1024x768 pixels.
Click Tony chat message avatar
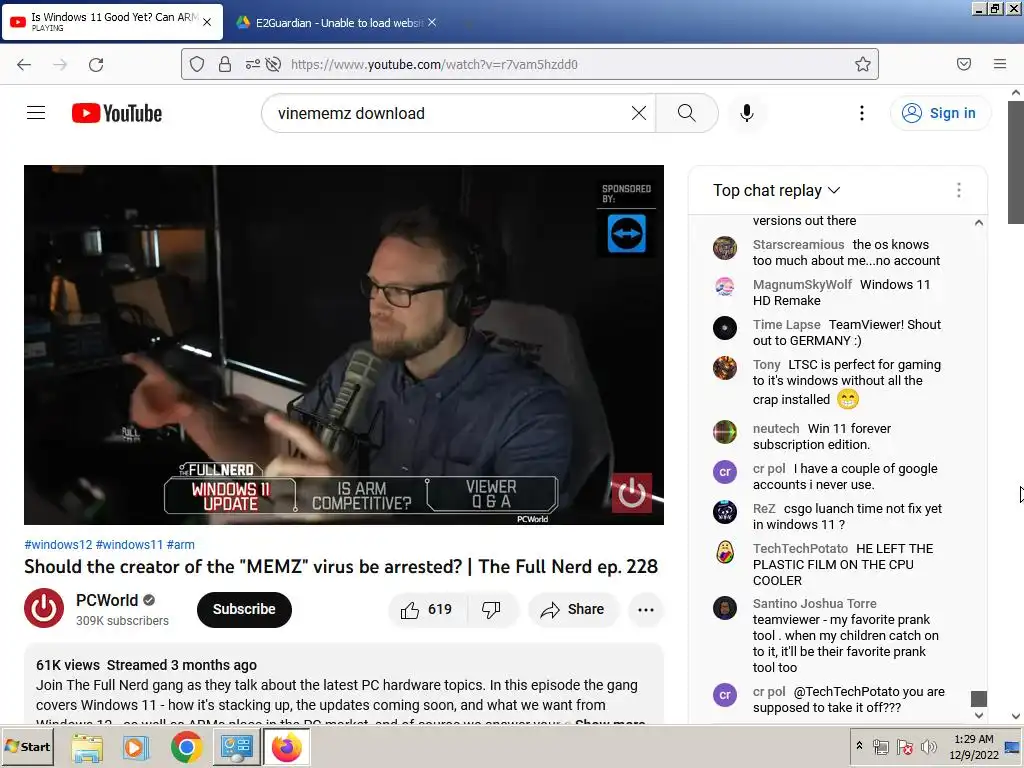(x=725, y=368)
